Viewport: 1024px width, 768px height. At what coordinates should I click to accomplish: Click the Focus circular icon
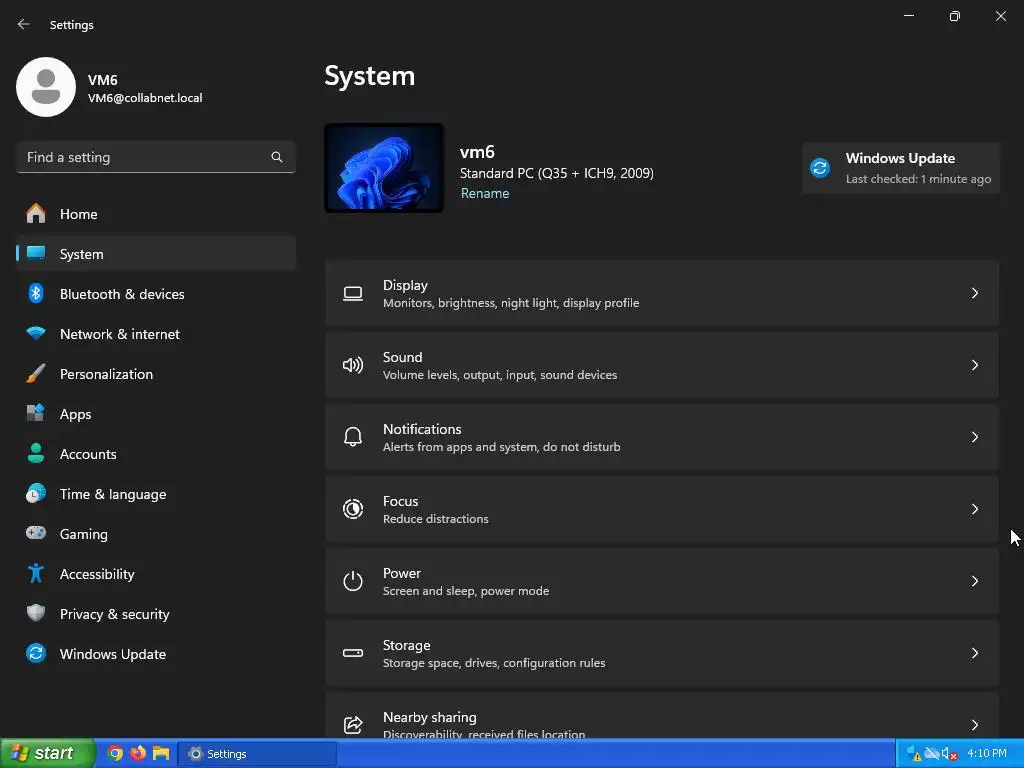pos(353,509)
